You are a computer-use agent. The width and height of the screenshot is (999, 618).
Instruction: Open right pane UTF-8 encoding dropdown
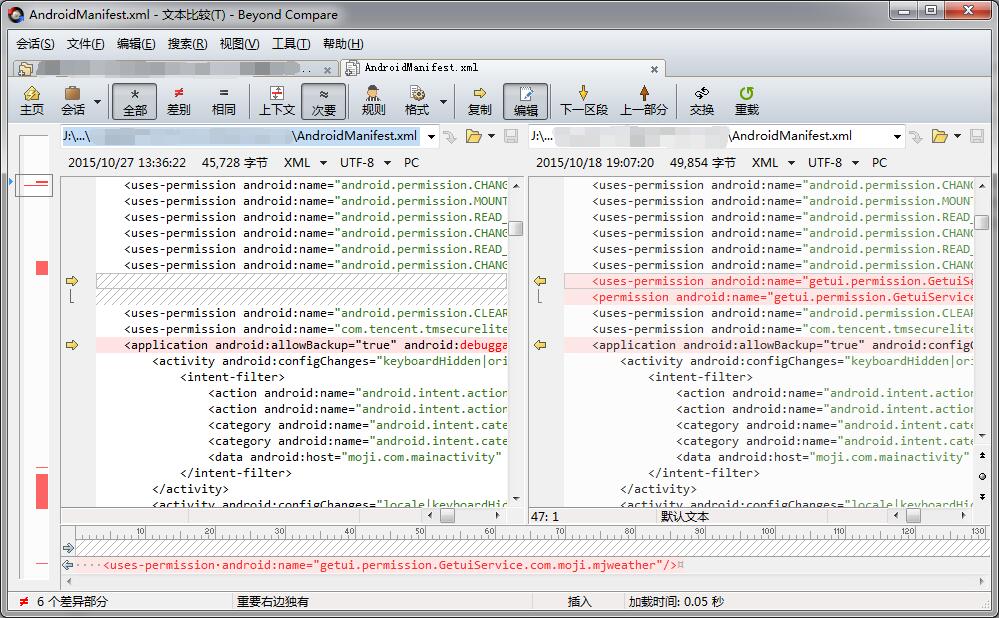[855, 163]
